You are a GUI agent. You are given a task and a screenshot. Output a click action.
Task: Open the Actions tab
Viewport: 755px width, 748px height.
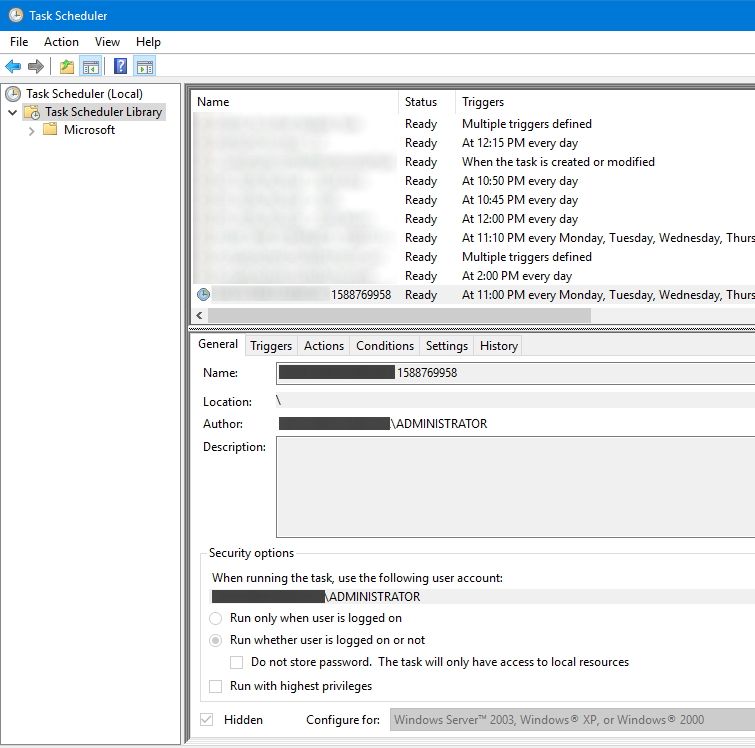pyautogui.click(x=324, y=346)
